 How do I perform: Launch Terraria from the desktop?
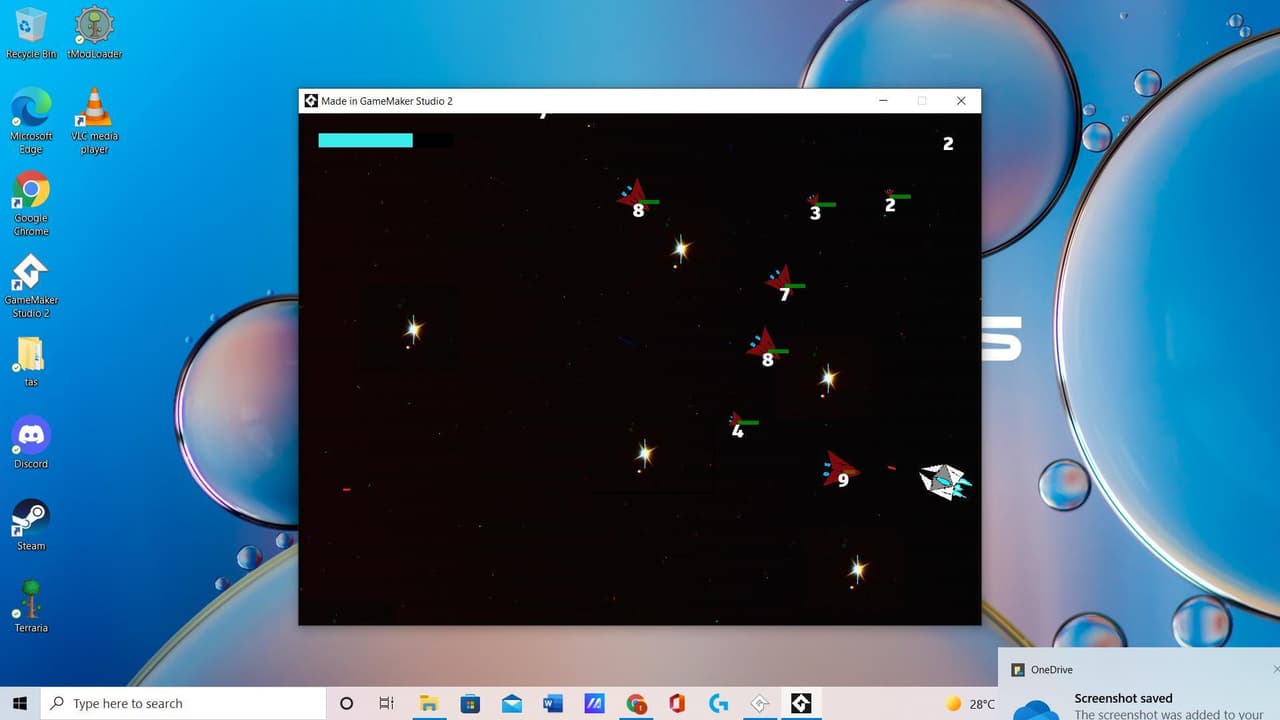(31, 606)
